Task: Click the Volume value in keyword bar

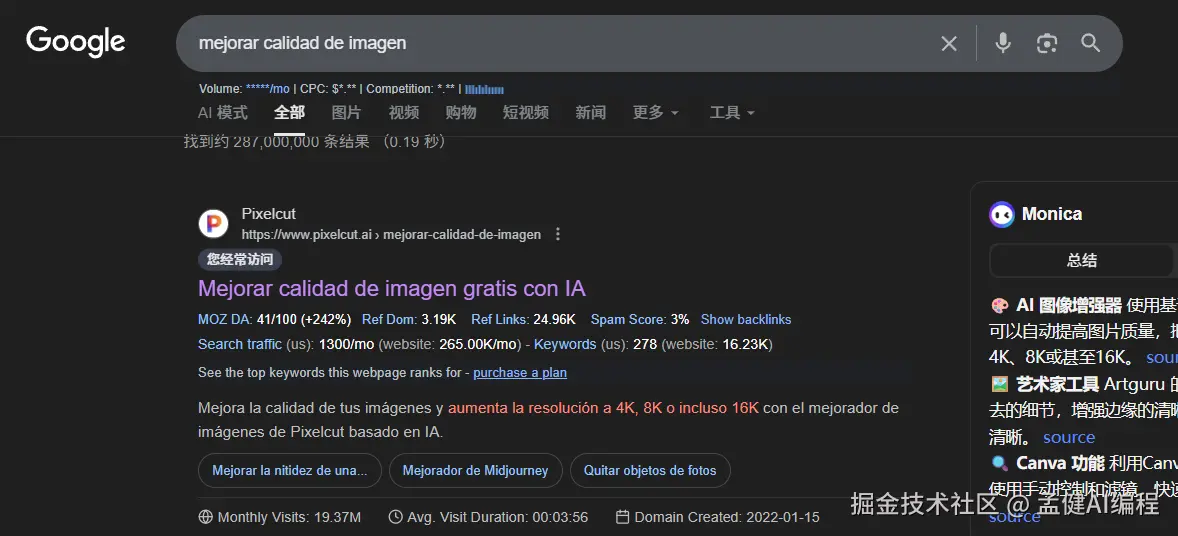Action: tap(267, 89)
